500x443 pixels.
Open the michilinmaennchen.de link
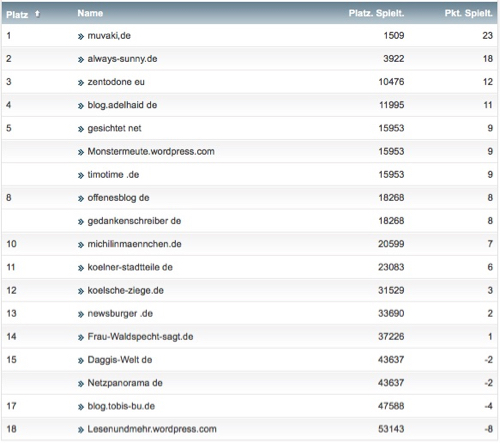[134, 244]
